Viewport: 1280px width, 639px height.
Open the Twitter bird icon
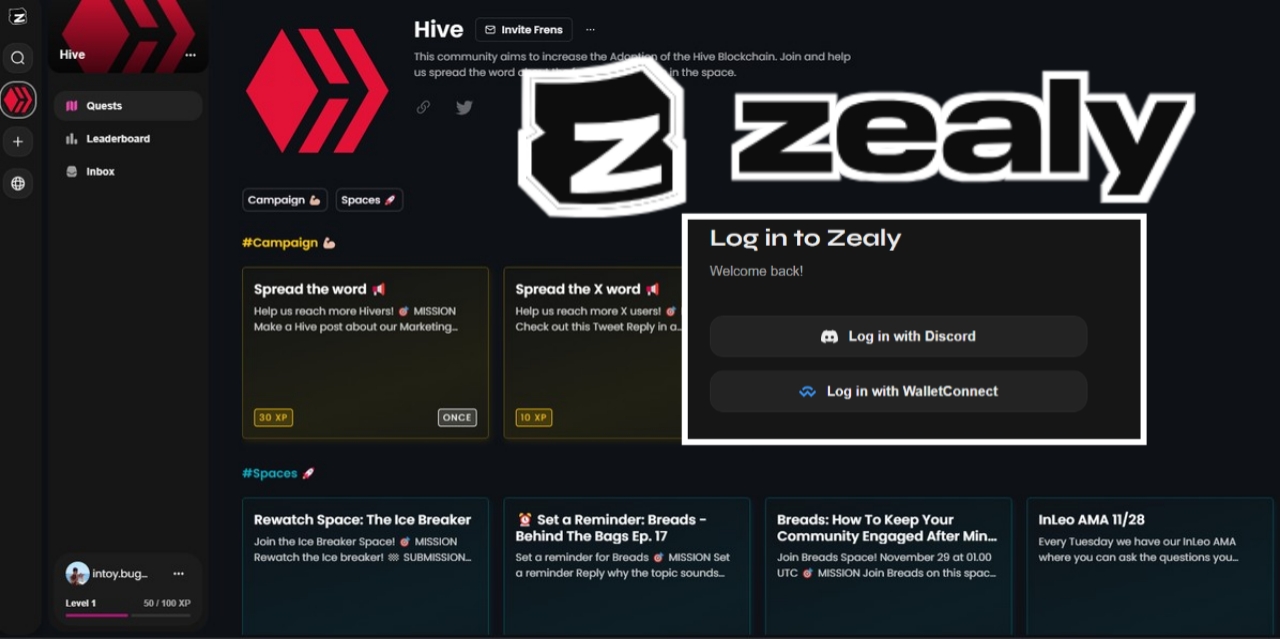point(464,107)
